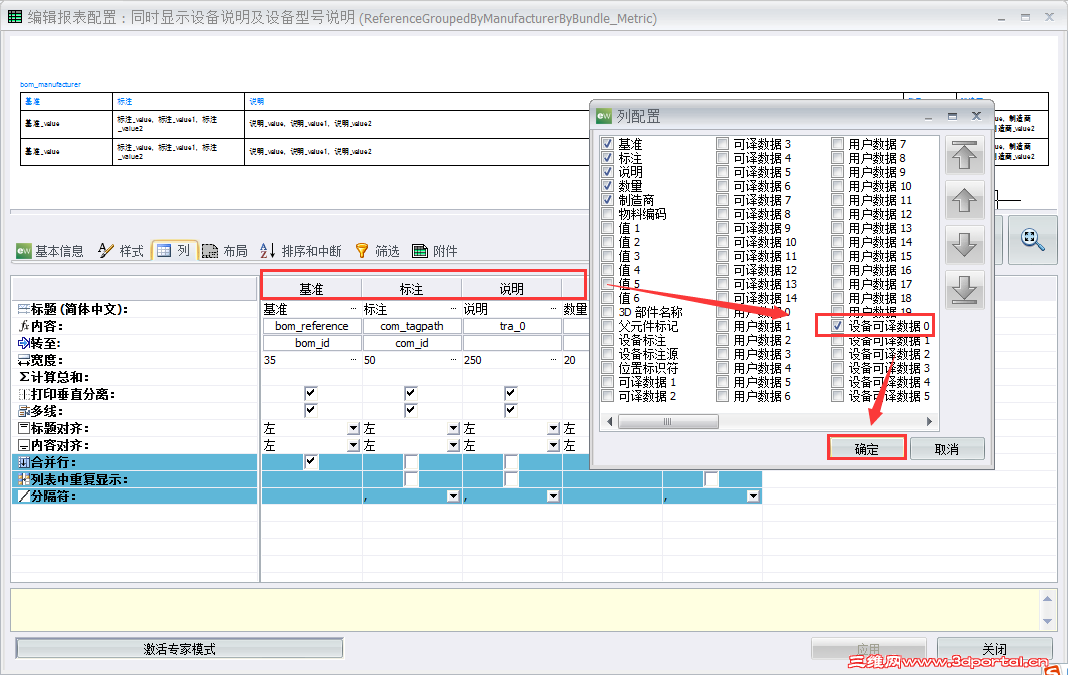Open the 标题对齐 dropdown for 基准 column
The height and width of the screenshot is (675, 1068).
point(352,428)
